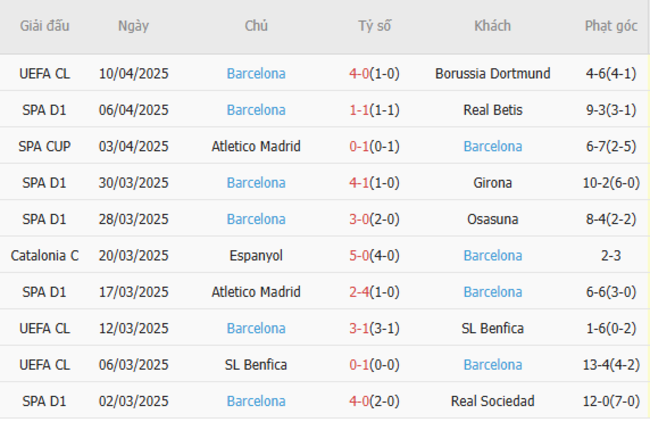Screen dimensions: 650x422
Task: Click the Tỷ số column header
Action: point(375,26)
